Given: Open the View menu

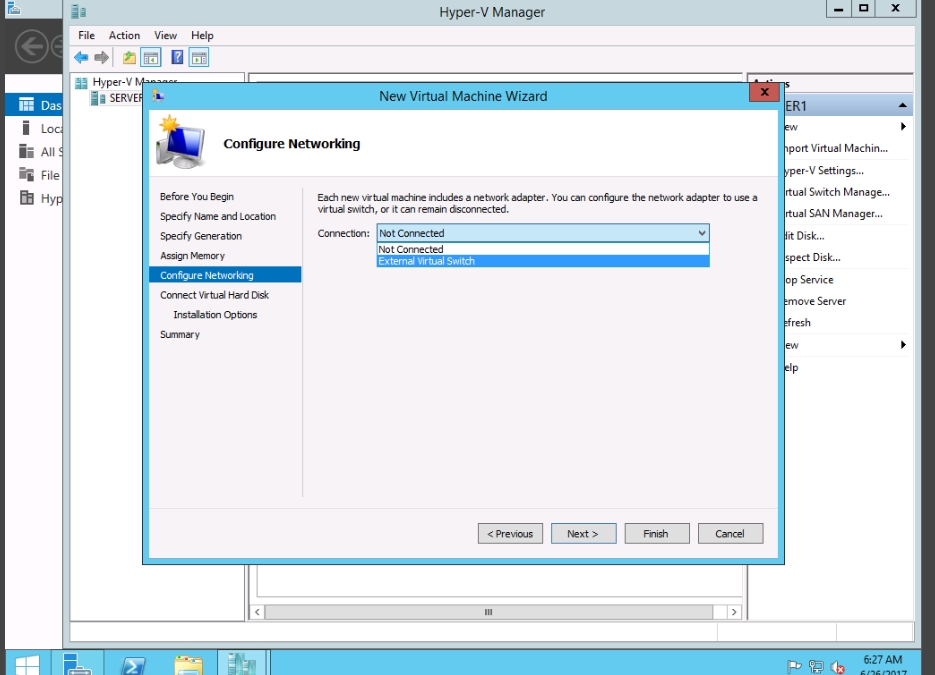Looking at the screenshot, I should 165,35.
